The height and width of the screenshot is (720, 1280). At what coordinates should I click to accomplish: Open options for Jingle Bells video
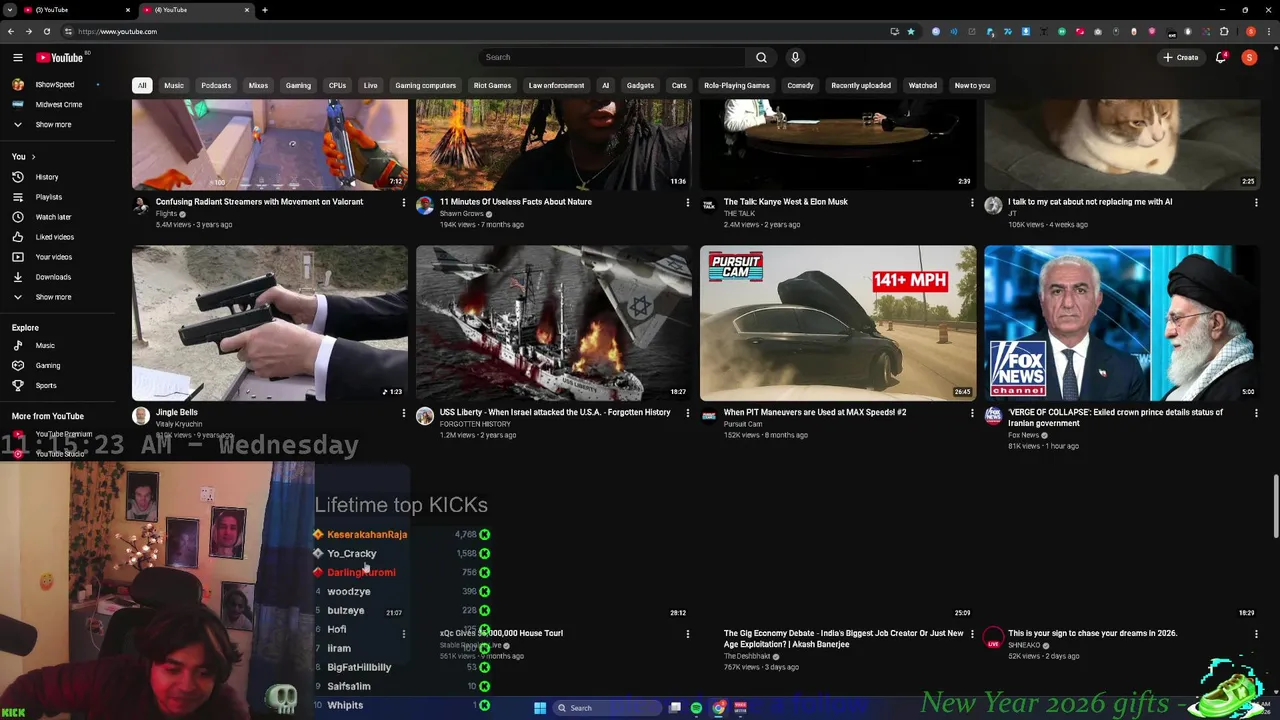(403, 412)
